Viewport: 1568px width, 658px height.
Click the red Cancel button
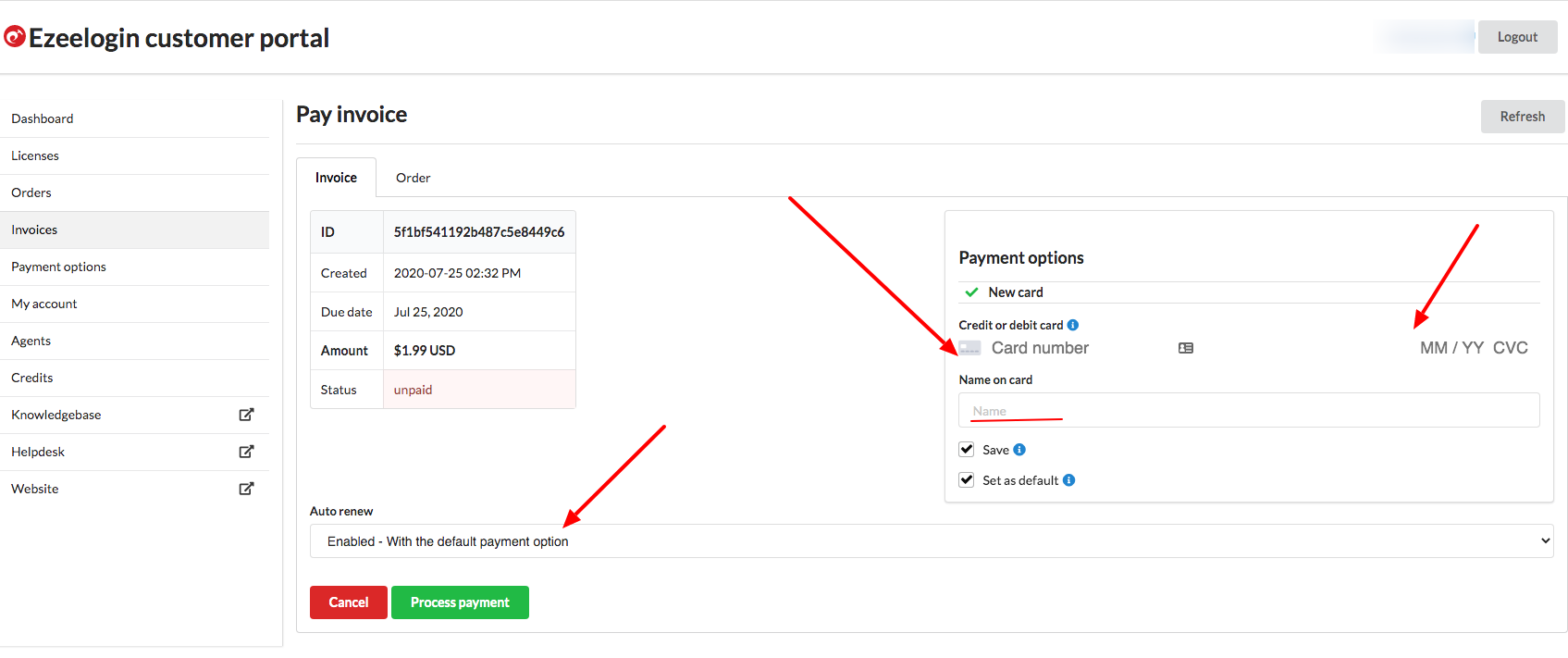349,602
